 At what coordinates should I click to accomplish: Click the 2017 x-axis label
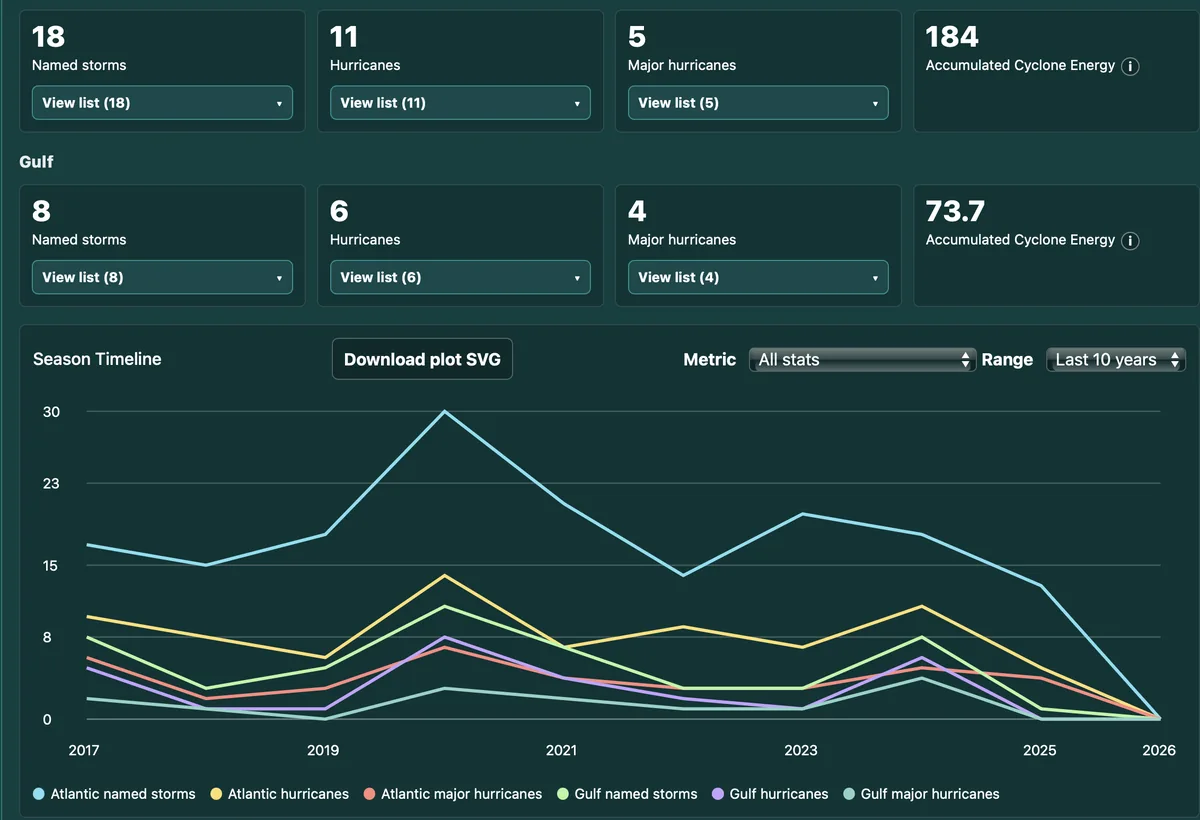tap(84, 750)
